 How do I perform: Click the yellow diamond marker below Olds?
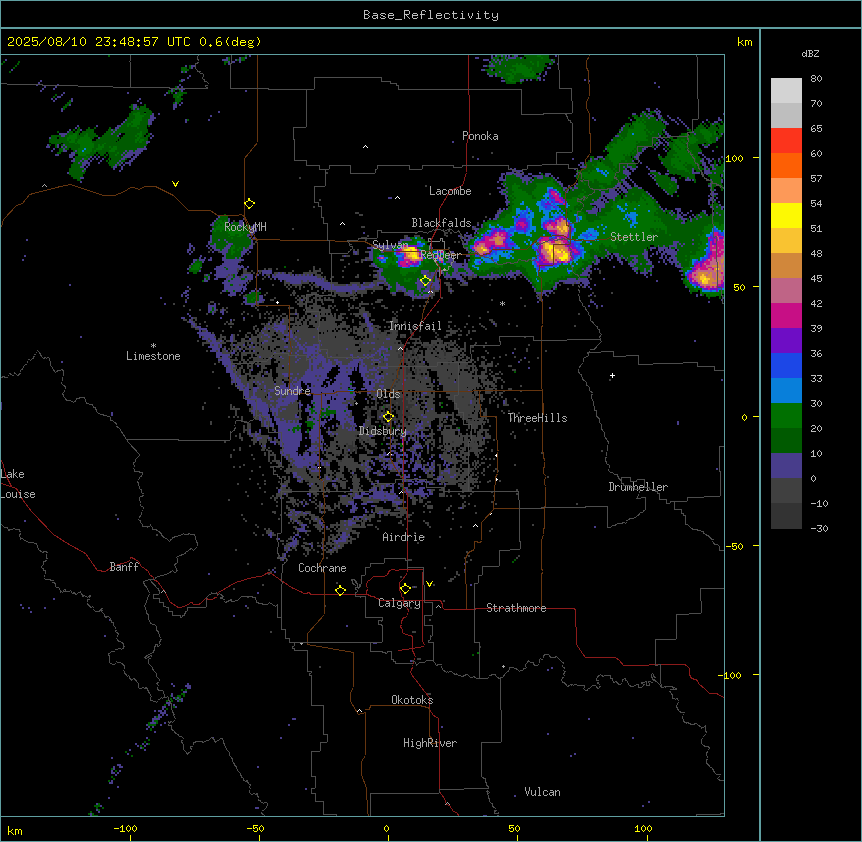coord(388,416)
